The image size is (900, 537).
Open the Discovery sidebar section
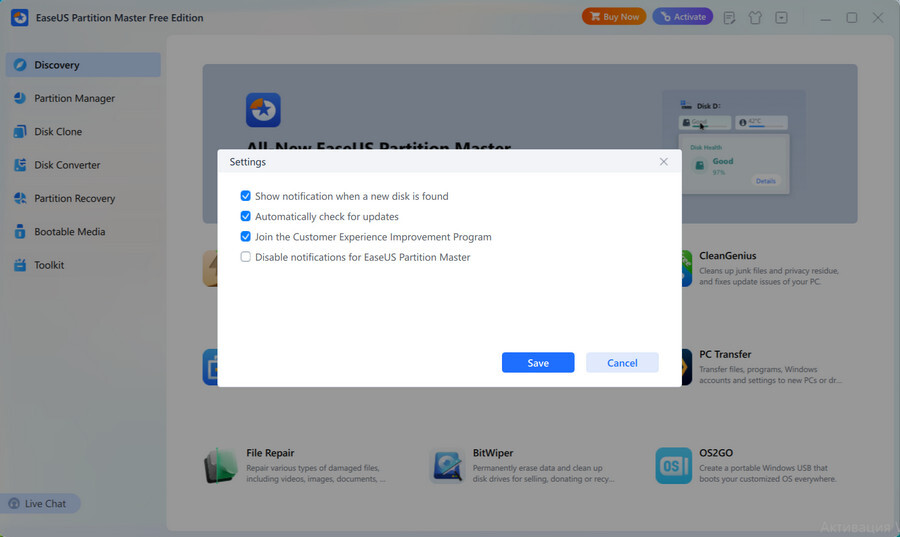(x=83, y=65)
